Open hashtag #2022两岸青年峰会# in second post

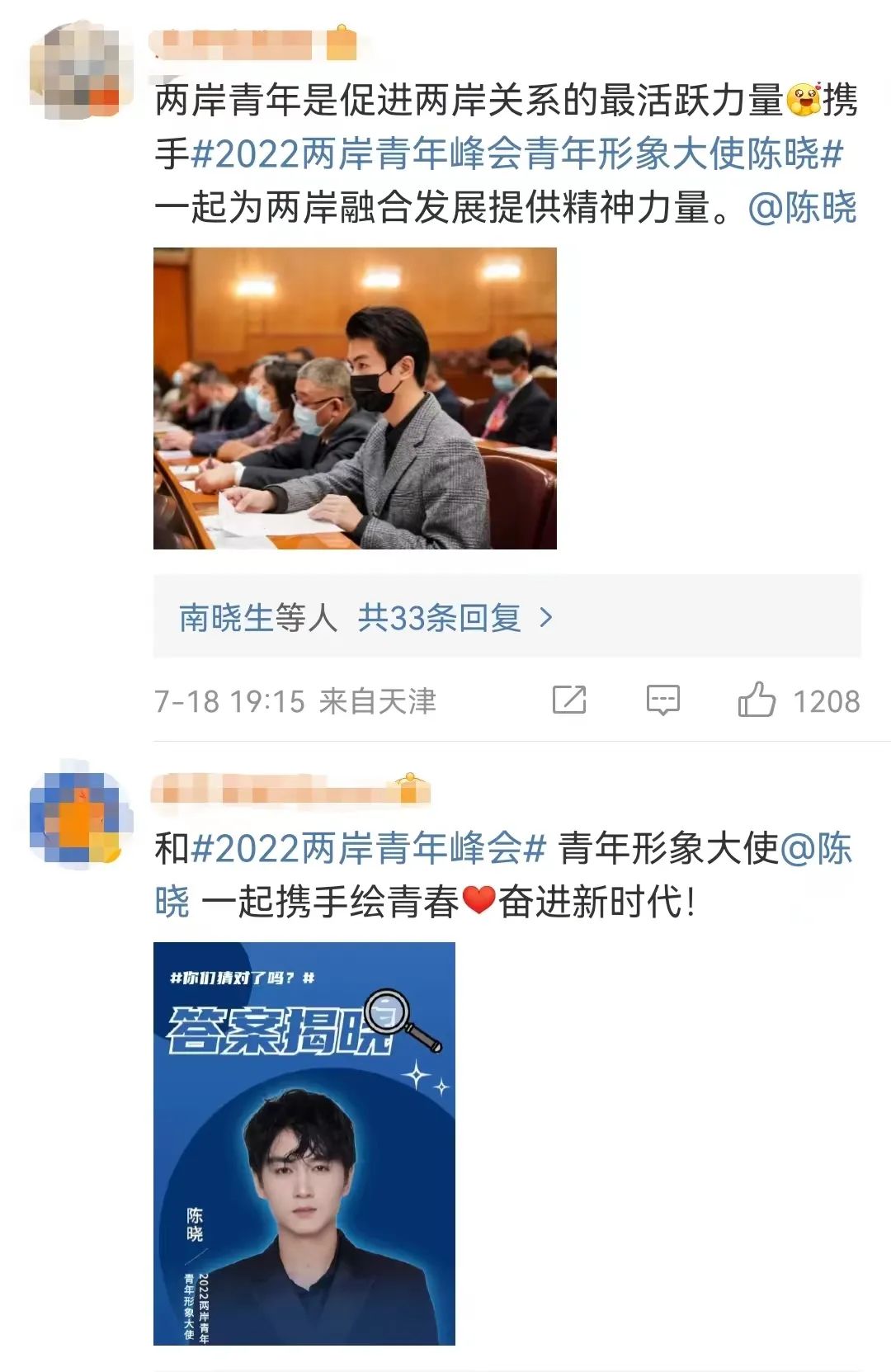369,848
